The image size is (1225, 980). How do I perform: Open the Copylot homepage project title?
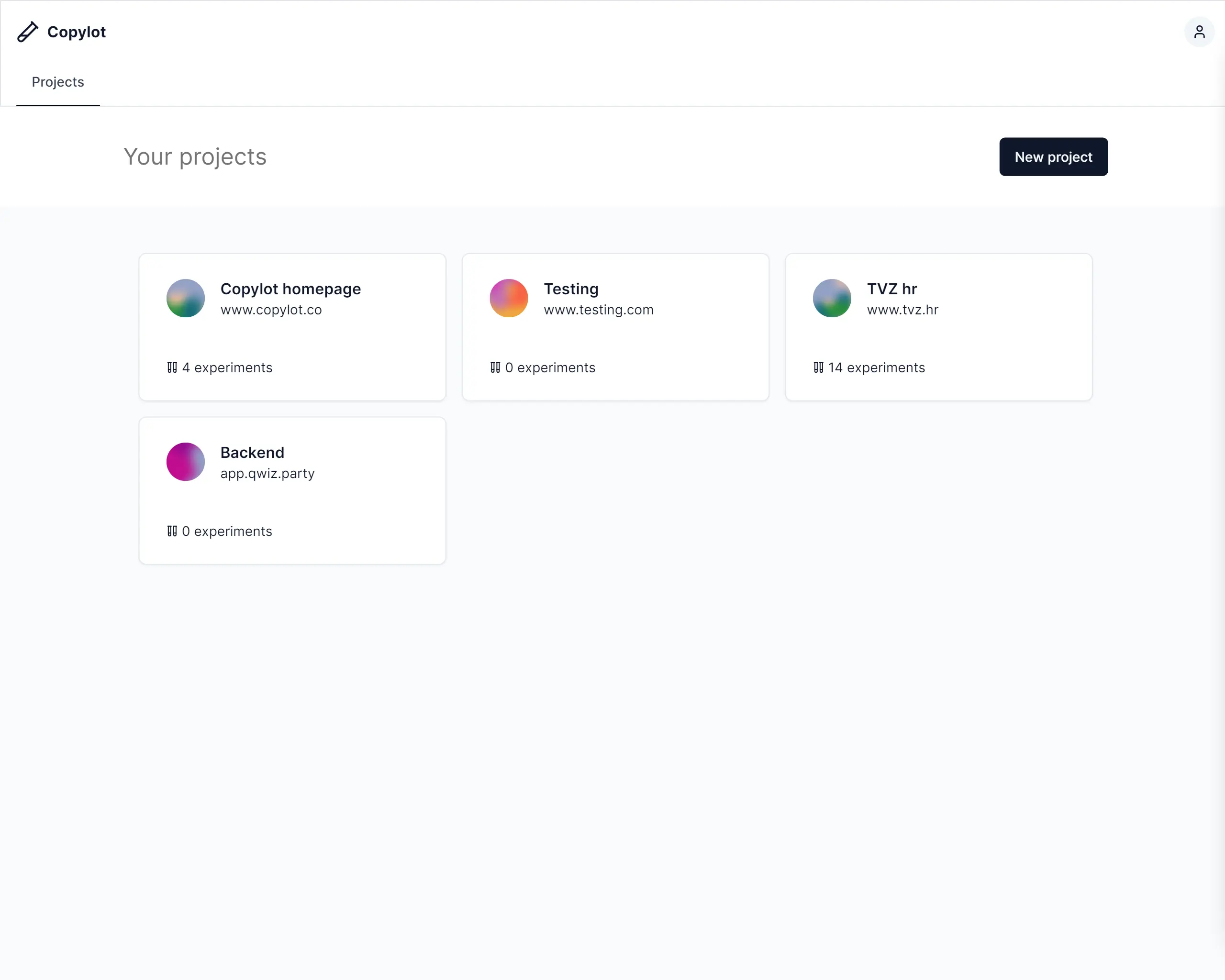pyautogui.click(x=290, y=289)
